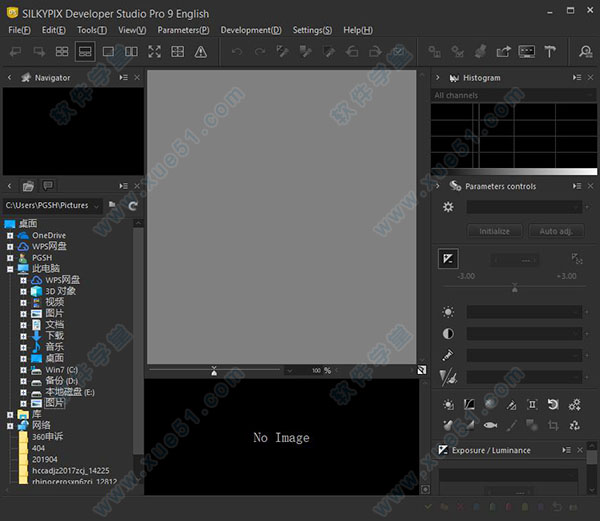
Task: Click the search magnifier icon in toolbar
Action: (x=585, y=52)
